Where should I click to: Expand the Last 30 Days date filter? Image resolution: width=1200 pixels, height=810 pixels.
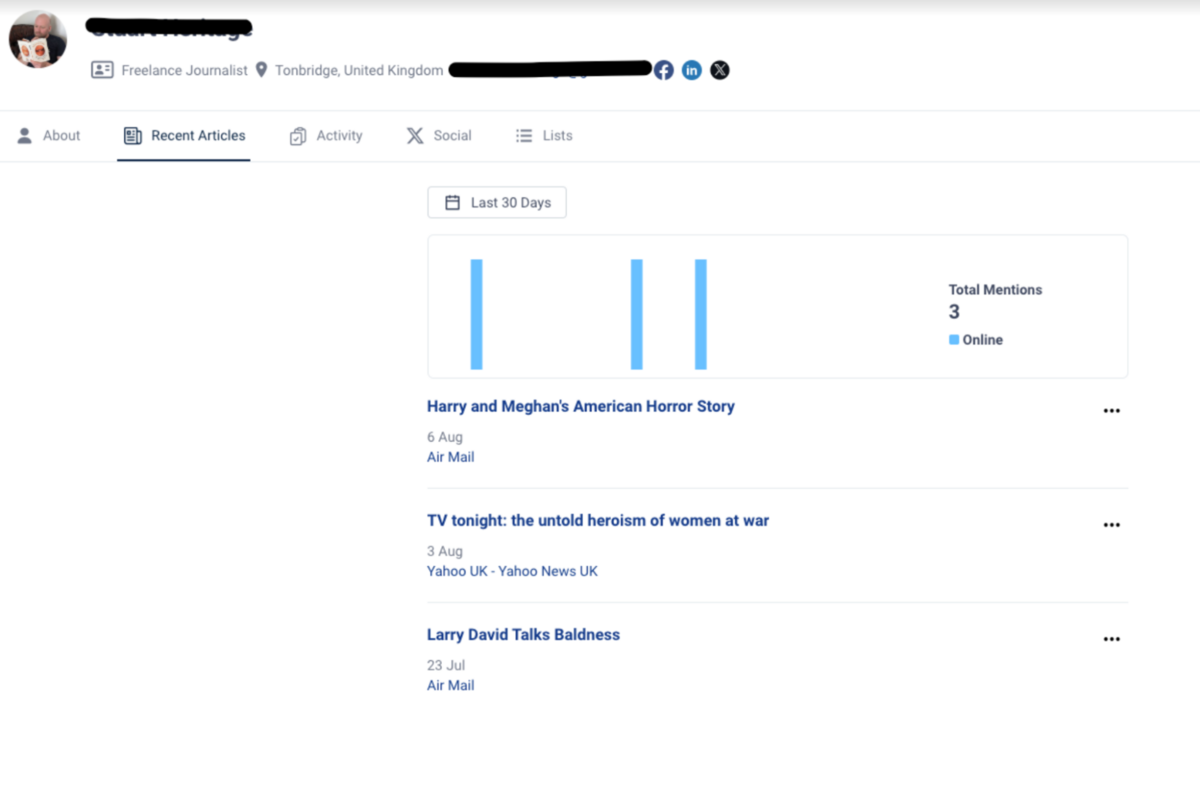[497, 203]
